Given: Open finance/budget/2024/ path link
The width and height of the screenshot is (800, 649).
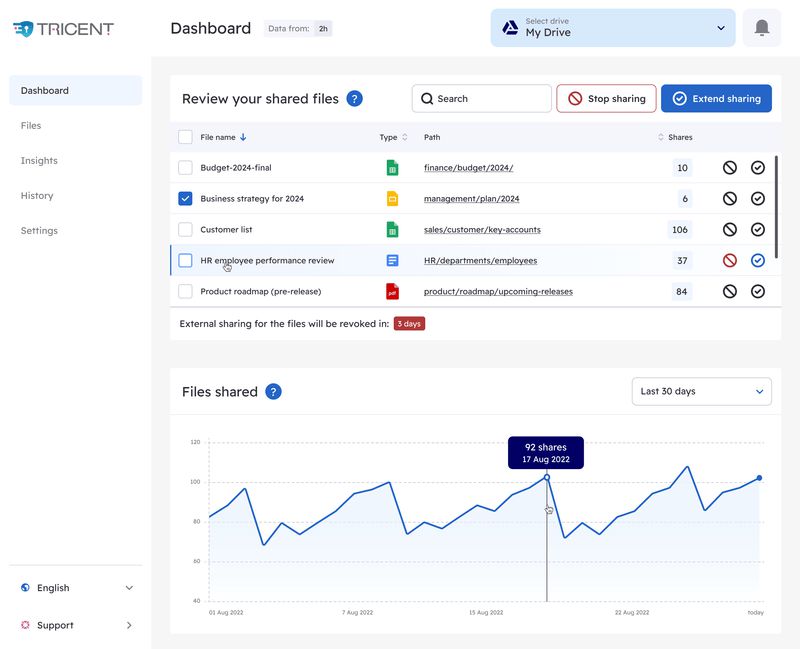Looking at the screenshot, I should coord(468,167).
